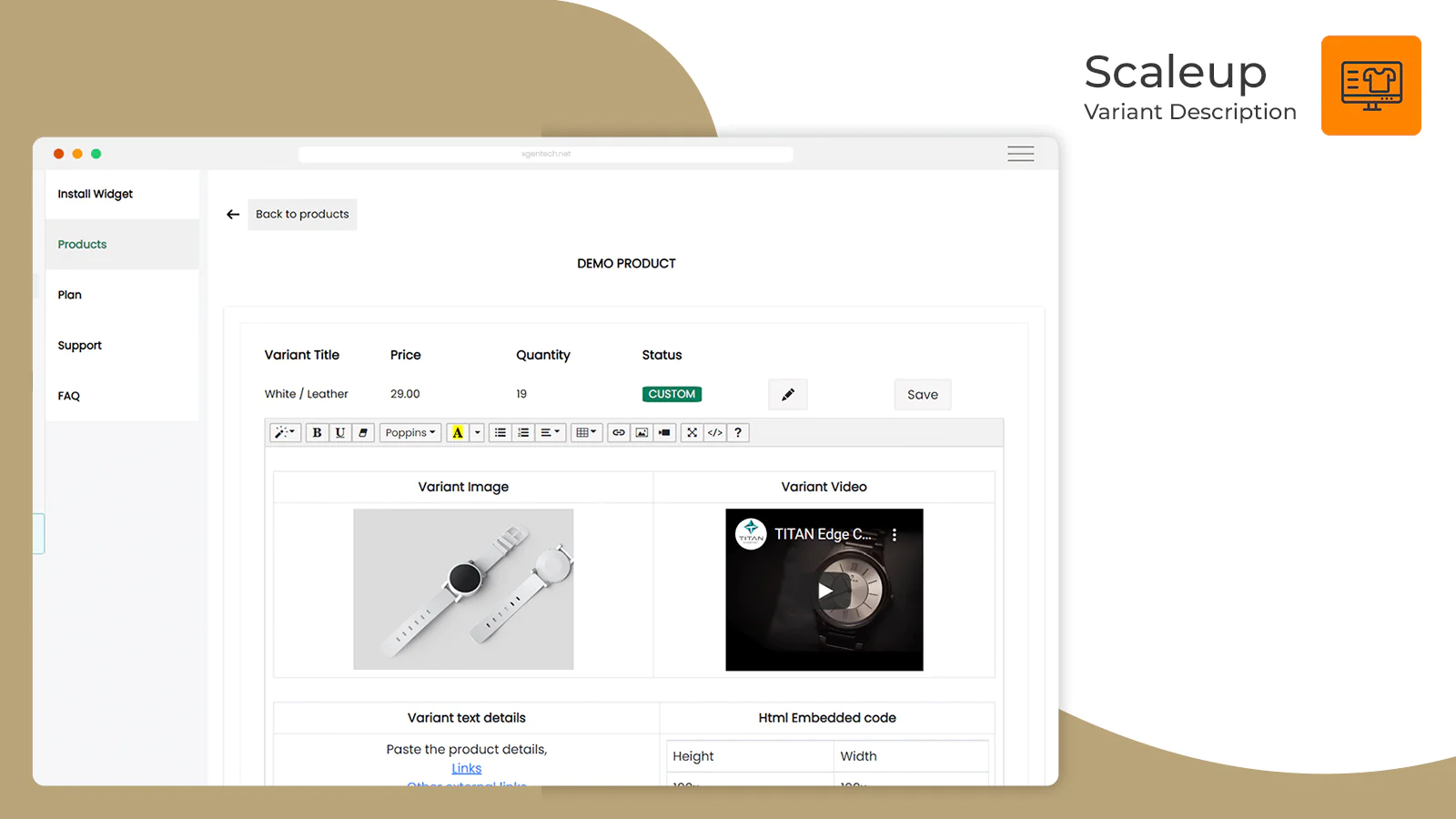
Task: Open the video three-dot options menu
Action: click(895, 535)
